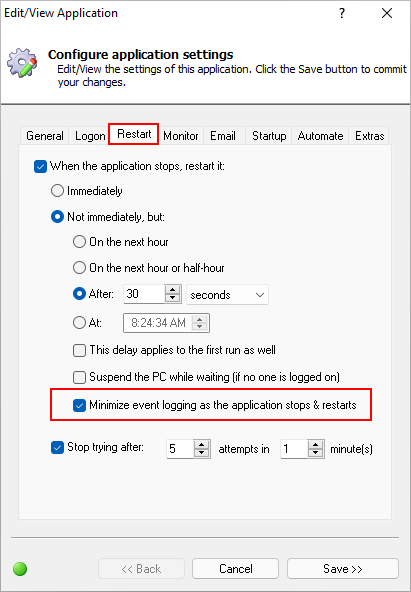Increase the minute(s) value with up arrow
Image resolution: width=411 pixels, height=592 pixels.
pos(316,444)
